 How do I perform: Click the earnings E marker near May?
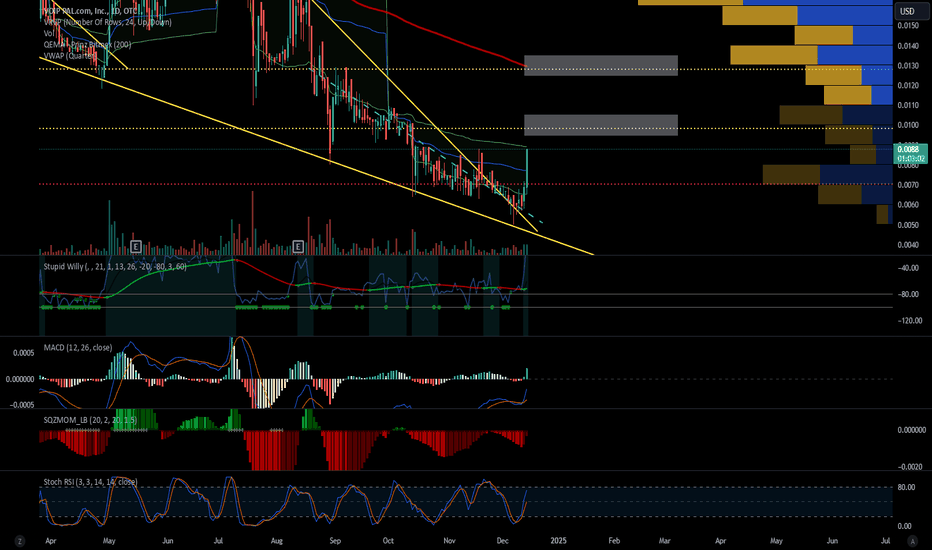[x=136, y=246]
